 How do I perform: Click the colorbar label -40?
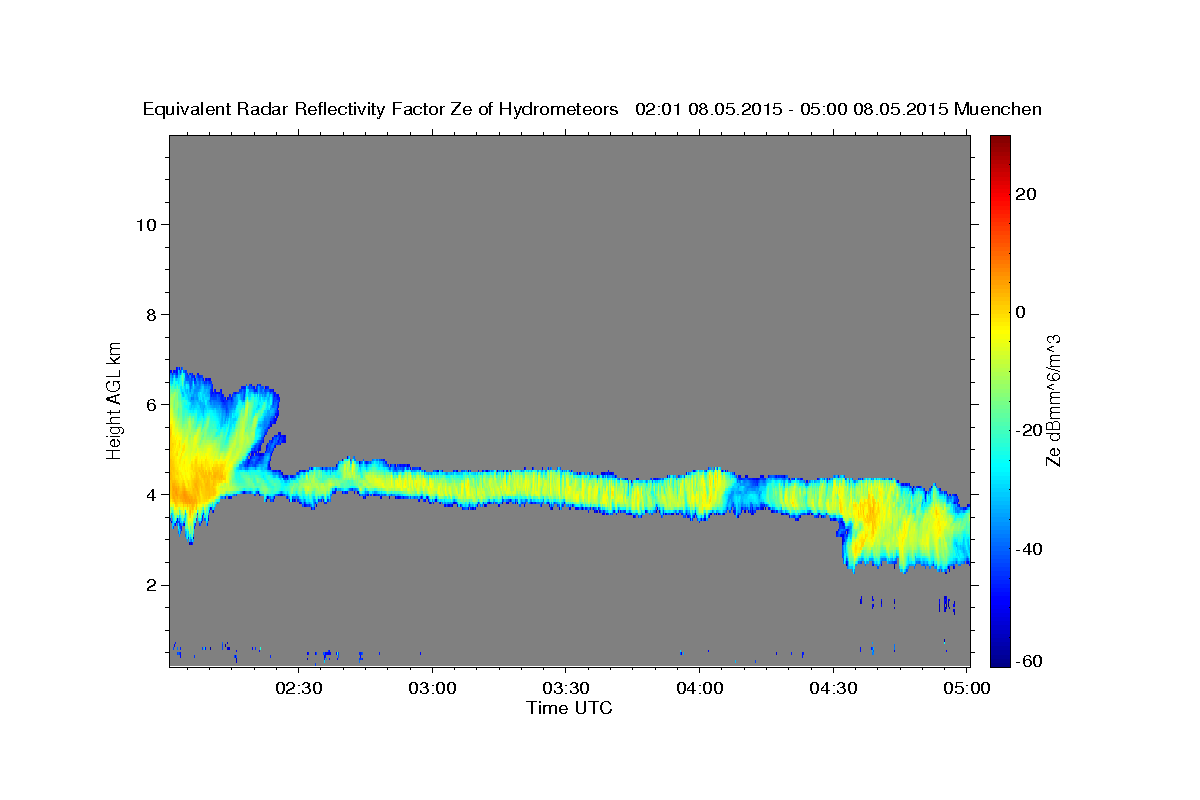point(1029,549)
